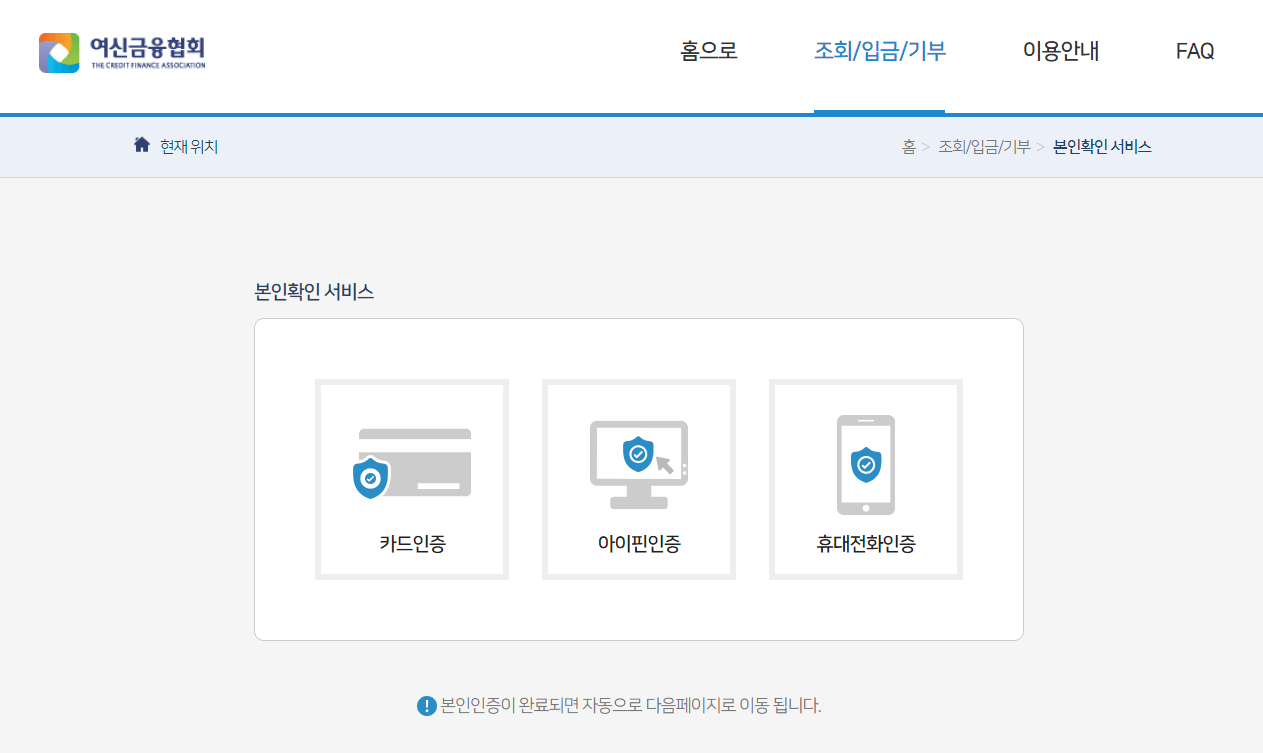Click the 홈 breadcrumb link
This screenshot has height=753, width=1263.
click(909, 145)
